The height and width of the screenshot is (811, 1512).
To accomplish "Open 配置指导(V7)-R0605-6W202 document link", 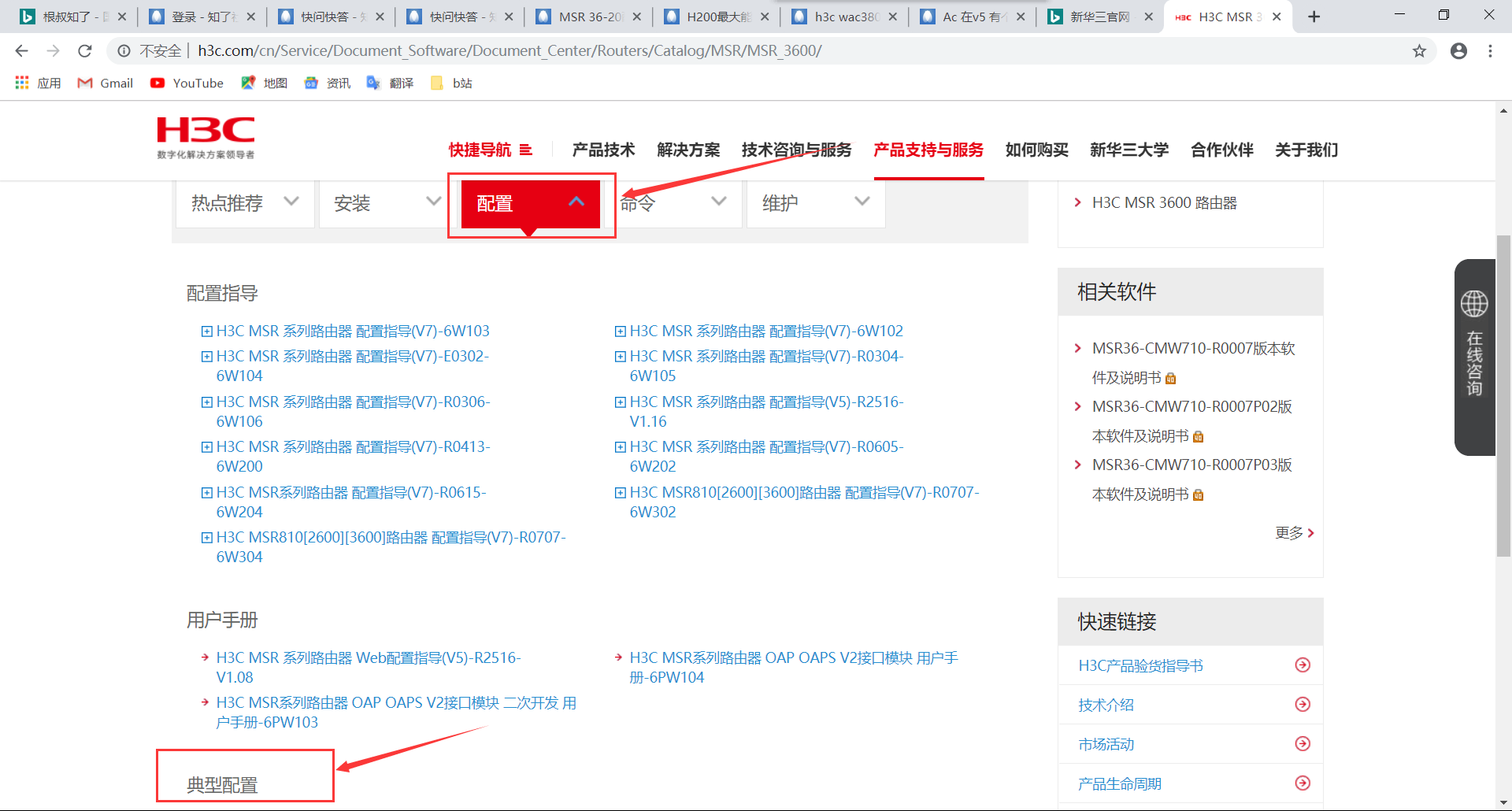I will pos(766,456).
